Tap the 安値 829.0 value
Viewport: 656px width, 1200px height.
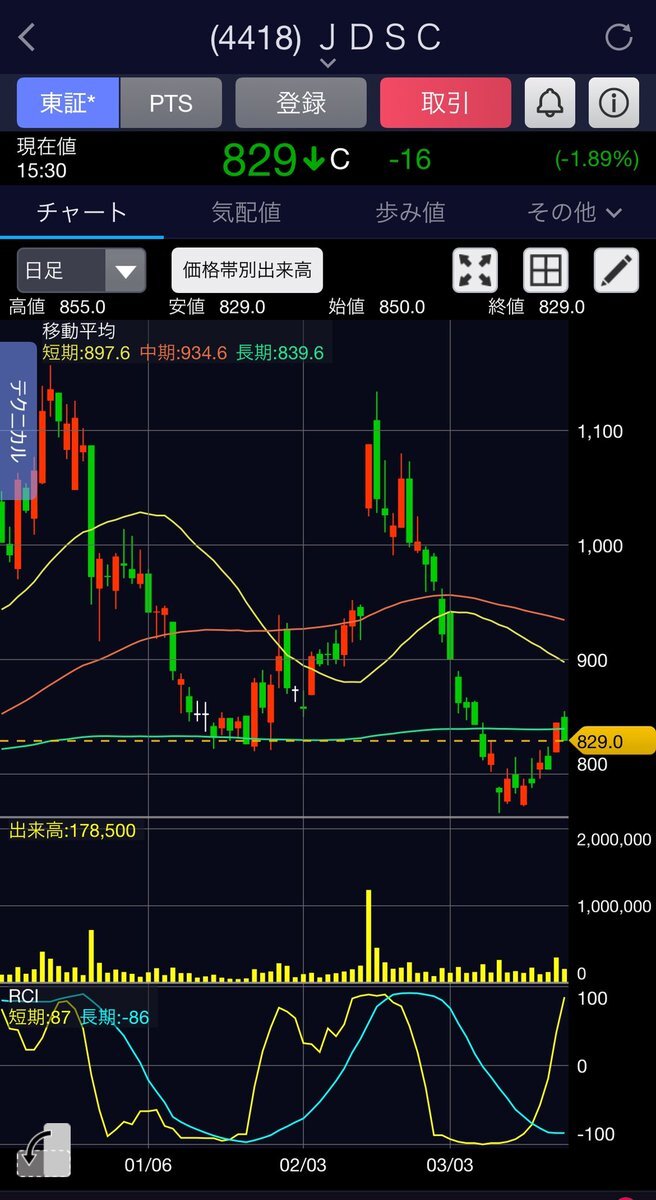coord(217,307)
